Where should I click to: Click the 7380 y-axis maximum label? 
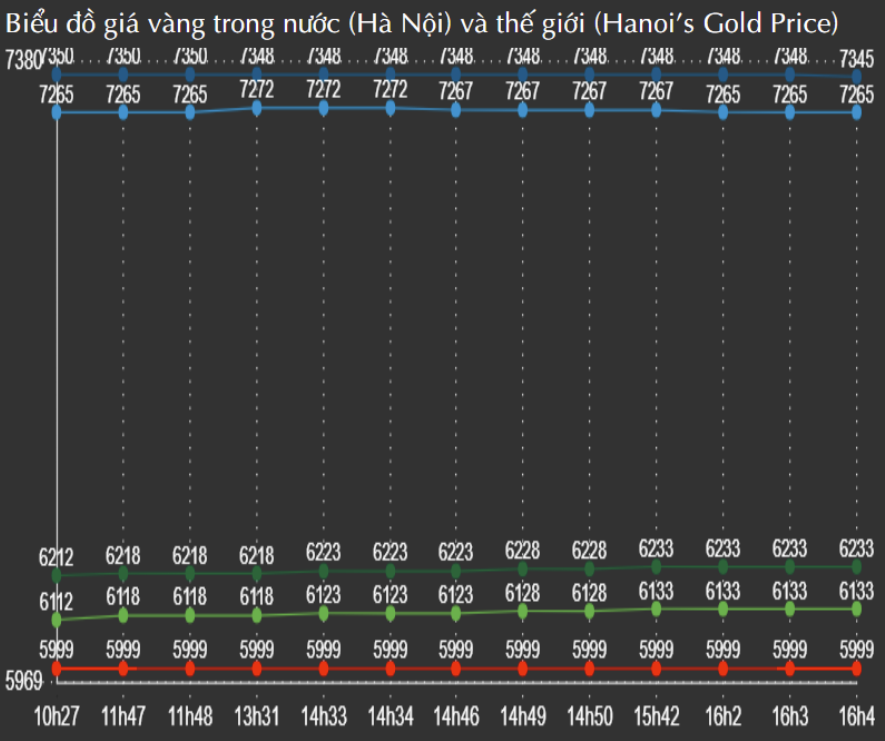coord(24,62)
